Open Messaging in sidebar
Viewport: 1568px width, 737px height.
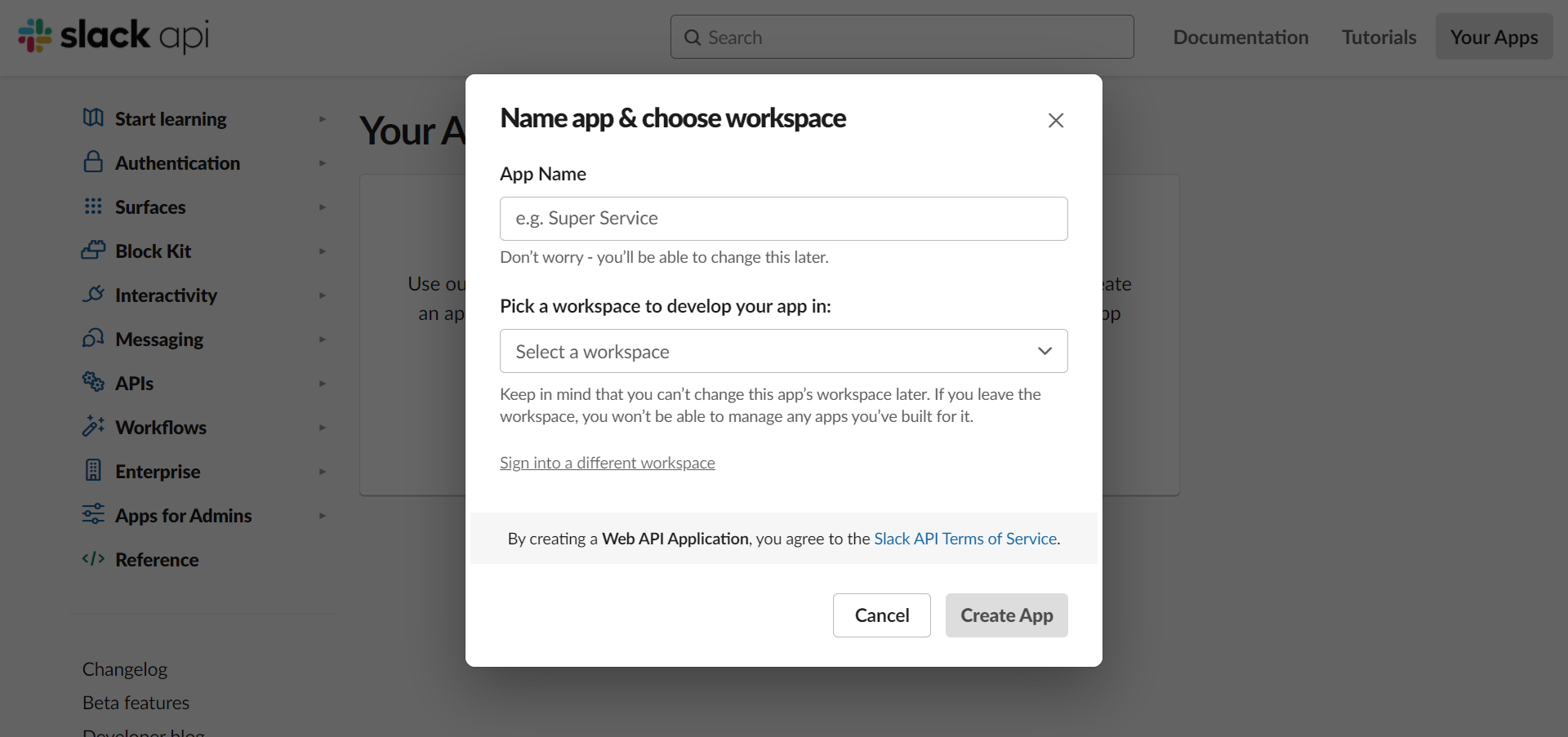coord(159,340)
